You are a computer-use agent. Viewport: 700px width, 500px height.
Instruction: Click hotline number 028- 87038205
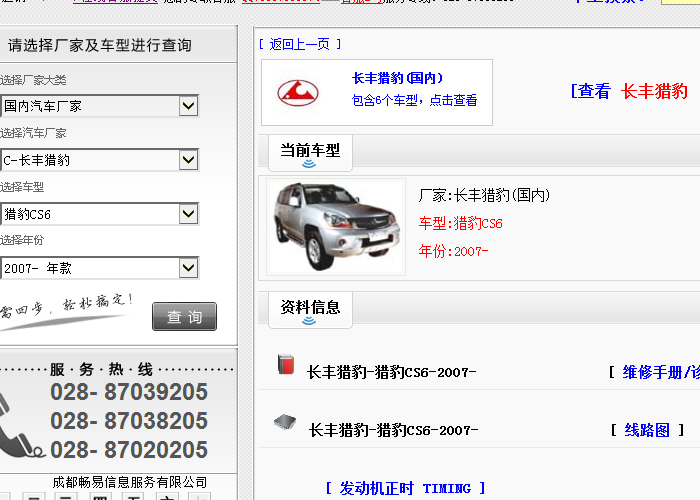click(x=129, y=421)
